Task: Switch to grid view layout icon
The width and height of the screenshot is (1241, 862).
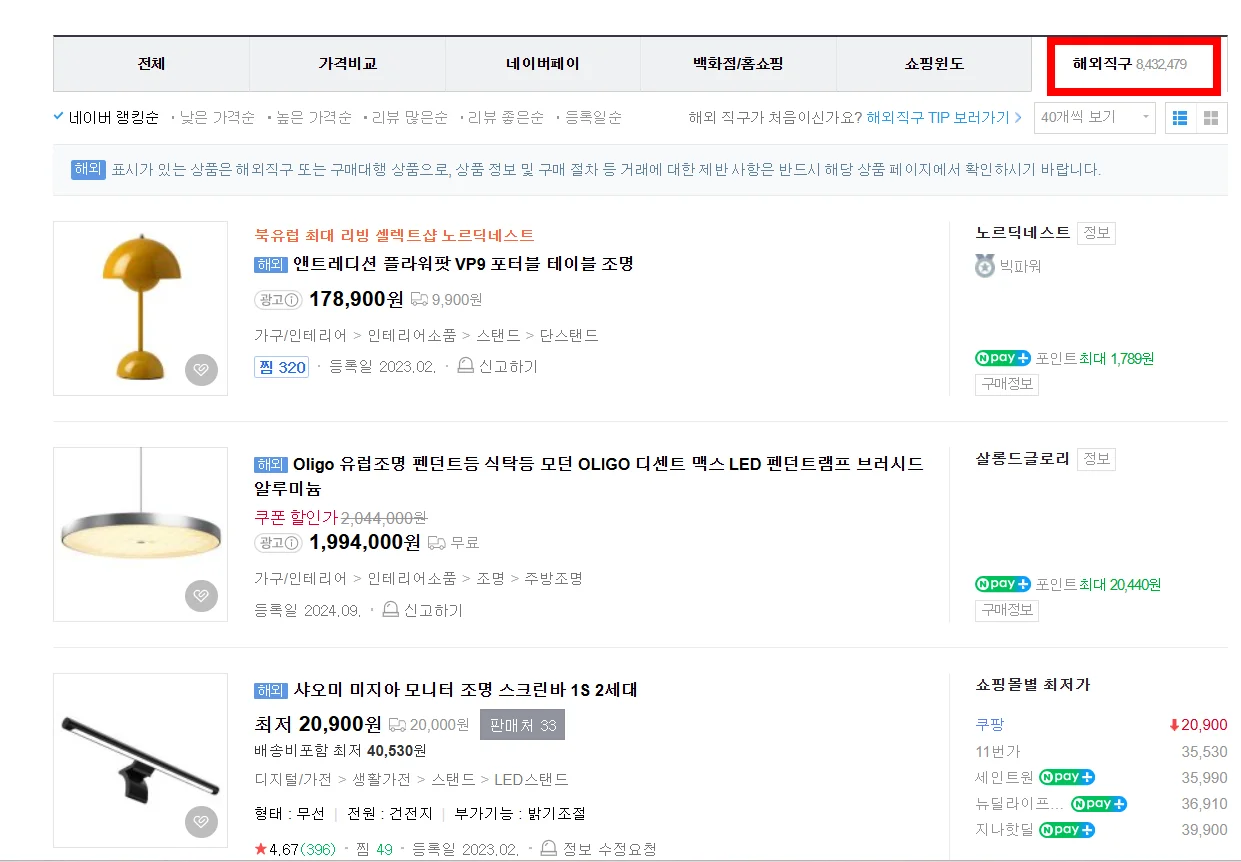Action: [x=1211, y=118]
